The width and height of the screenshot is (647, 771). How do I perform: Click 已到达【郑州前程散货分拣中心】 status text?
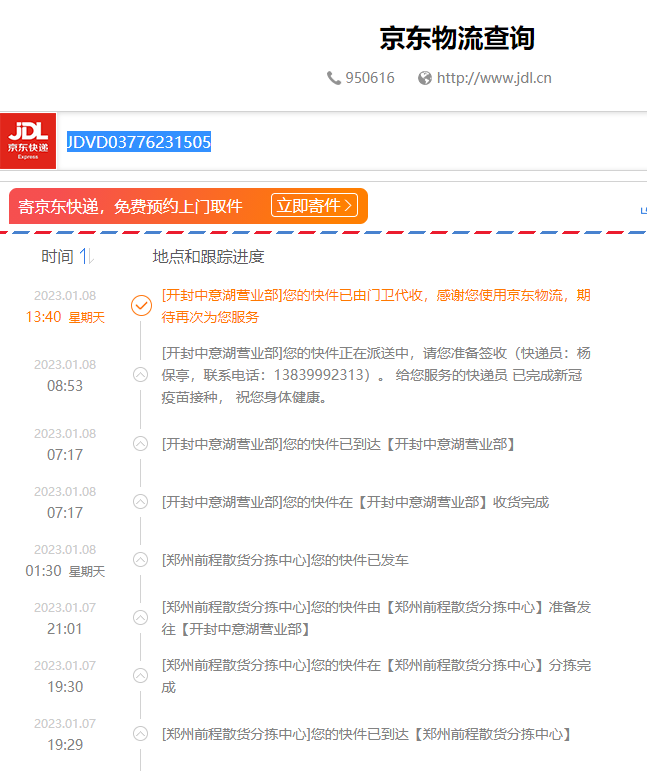366,734
